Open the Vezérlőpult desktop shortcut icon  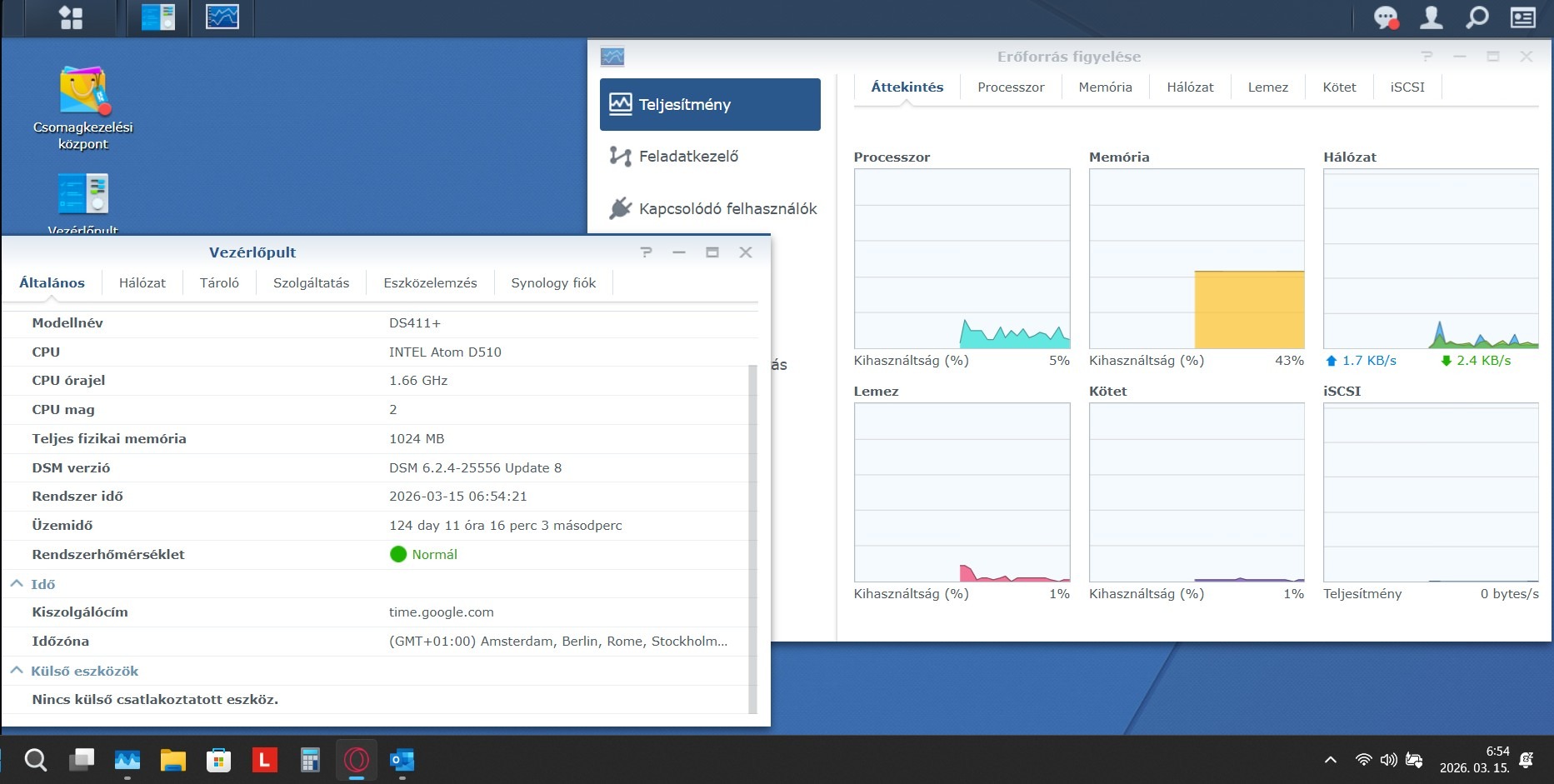click(x=83, y=193)
